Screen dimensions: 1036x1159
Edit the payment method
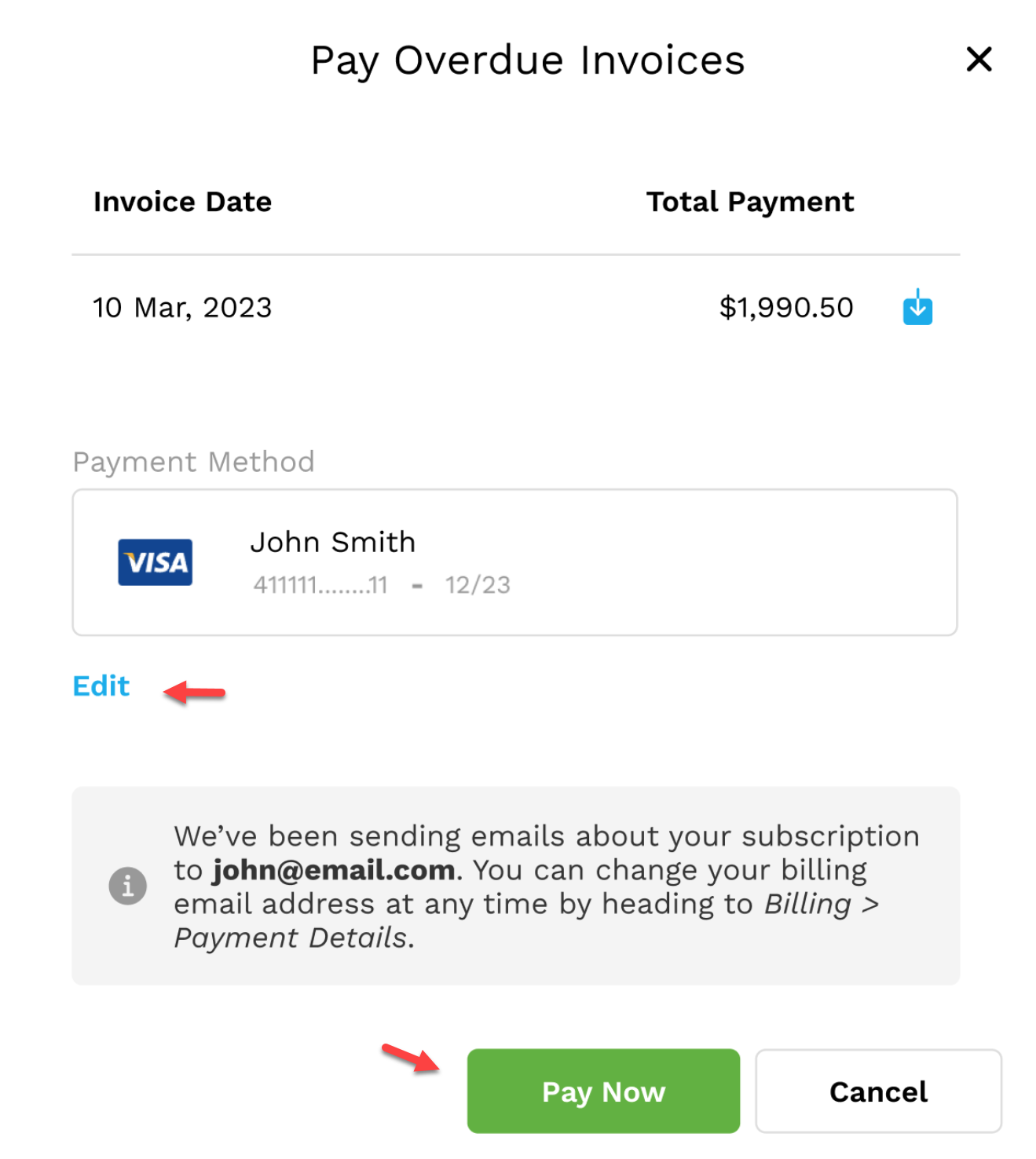101,686
